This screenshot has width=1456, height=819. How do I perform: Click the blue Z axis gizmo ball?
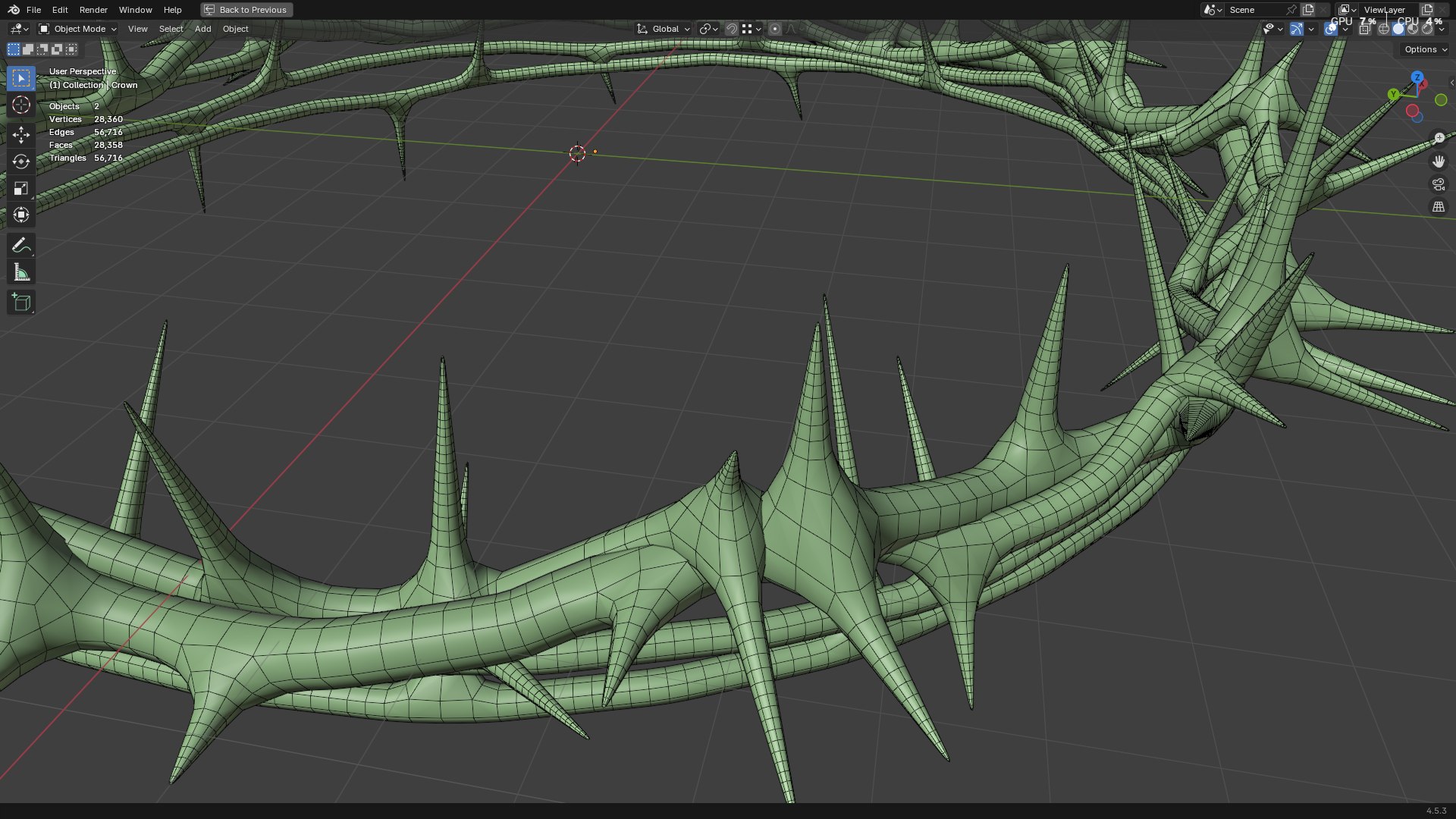coord(1417,77)
